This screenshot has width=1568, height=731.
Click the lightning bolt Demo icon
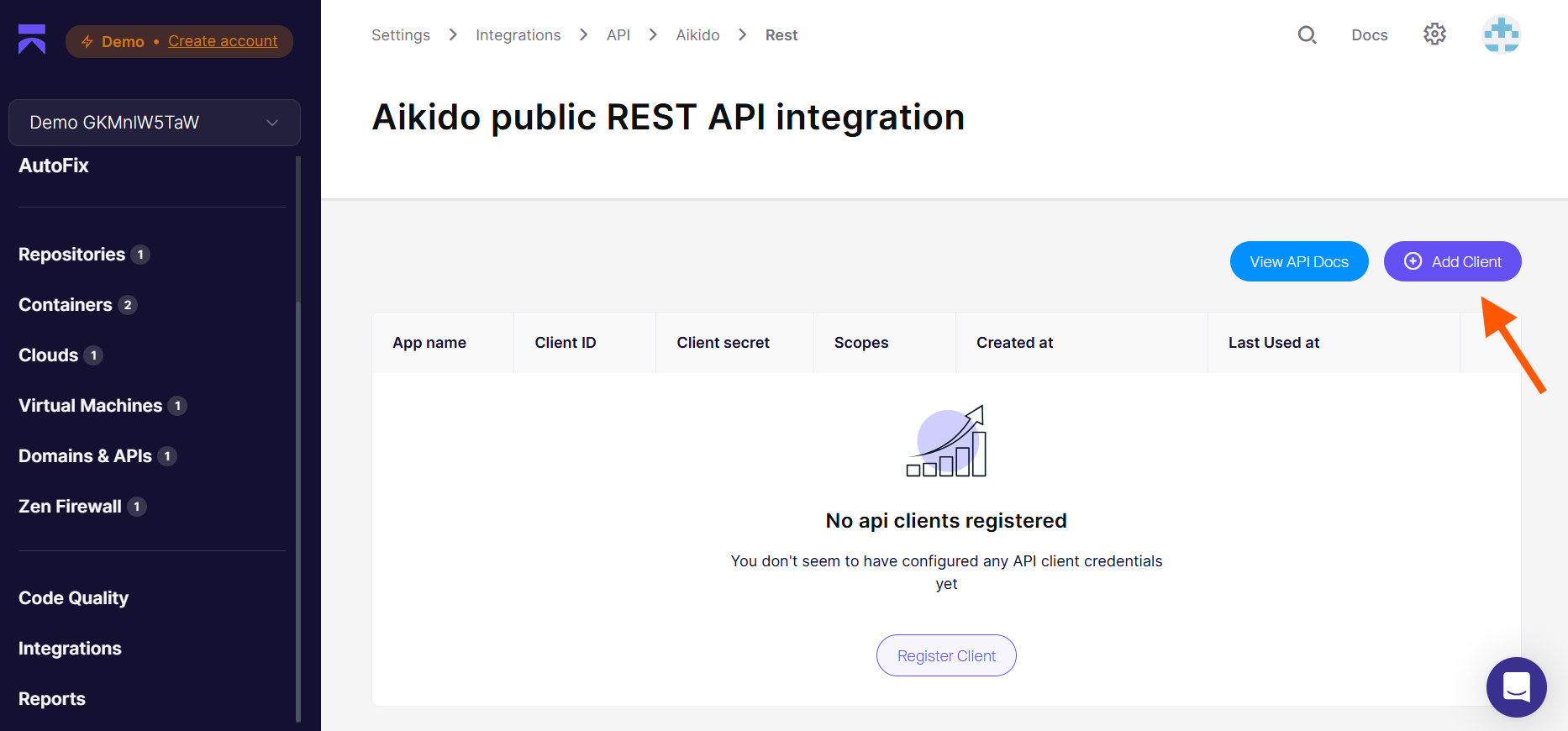coord(87,41)
